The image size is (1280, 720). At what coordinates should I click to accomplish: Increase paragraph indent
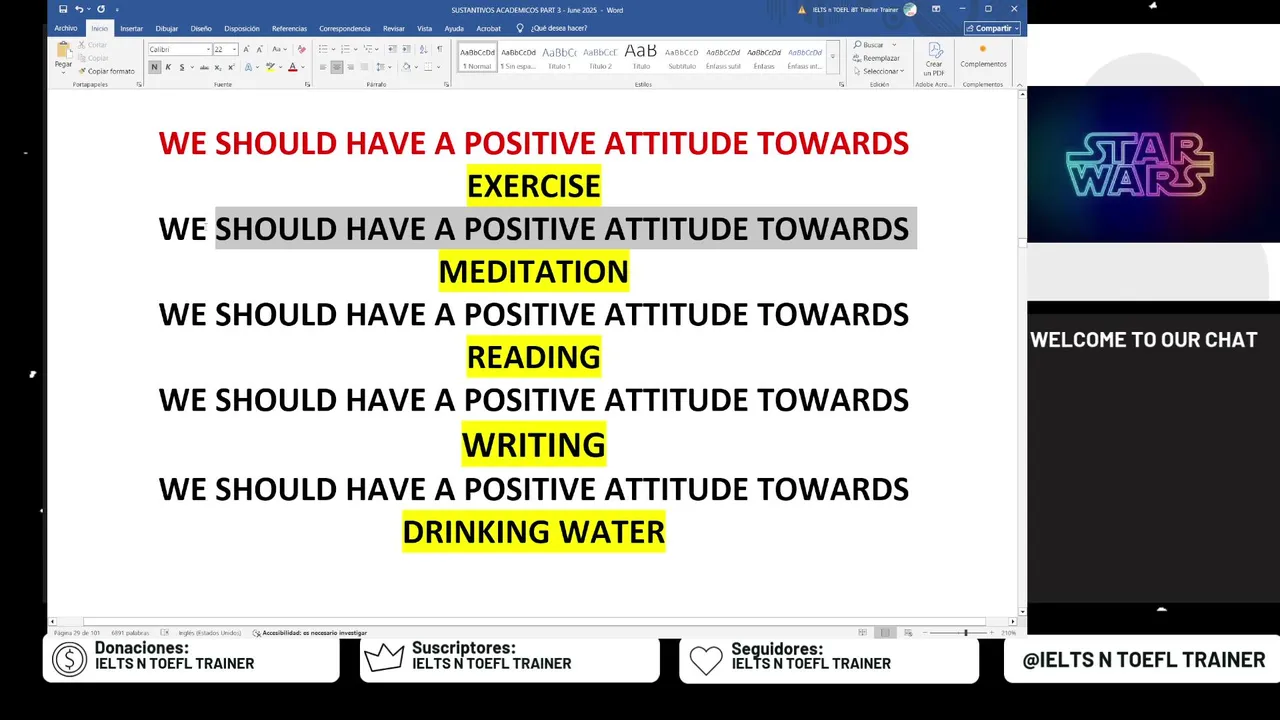406,49
